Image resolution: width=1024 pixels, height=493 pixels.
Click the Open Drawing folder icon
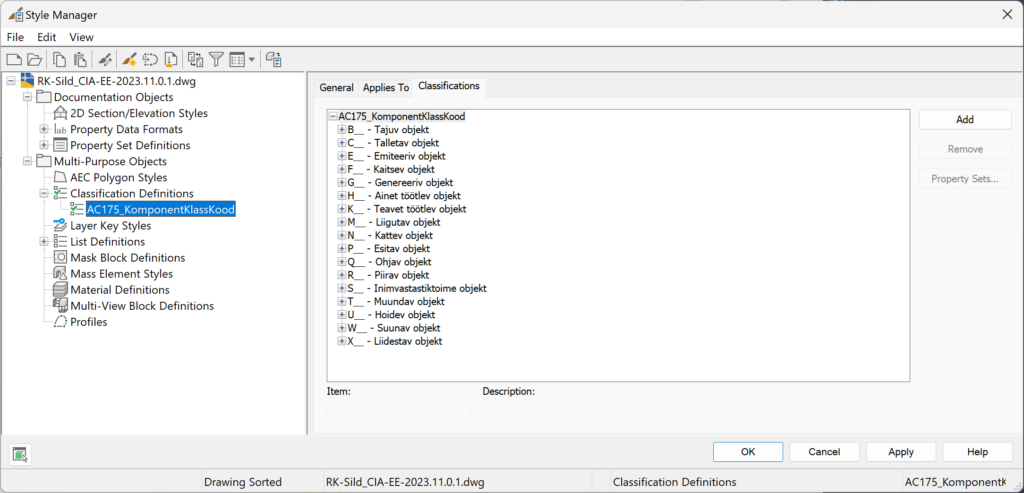point(35,60)
